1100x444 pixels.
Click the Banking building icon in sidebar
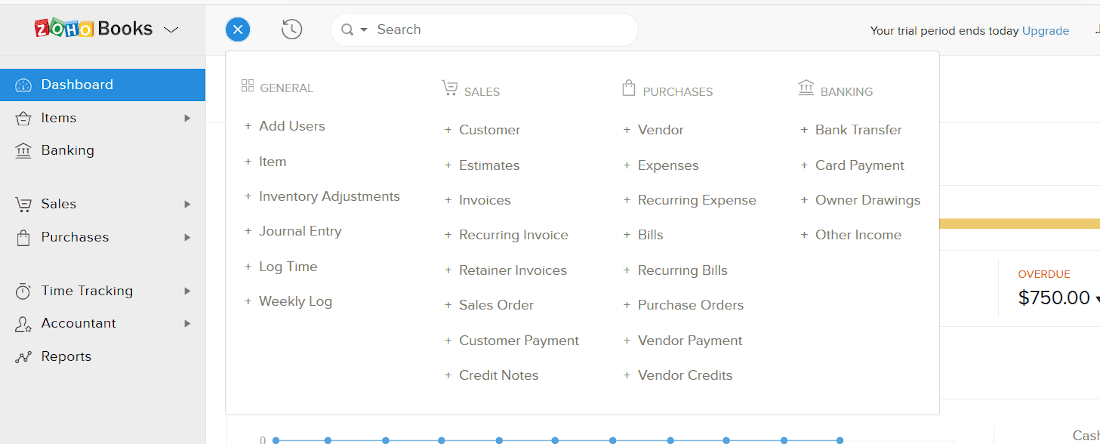(x=23, y=151)
